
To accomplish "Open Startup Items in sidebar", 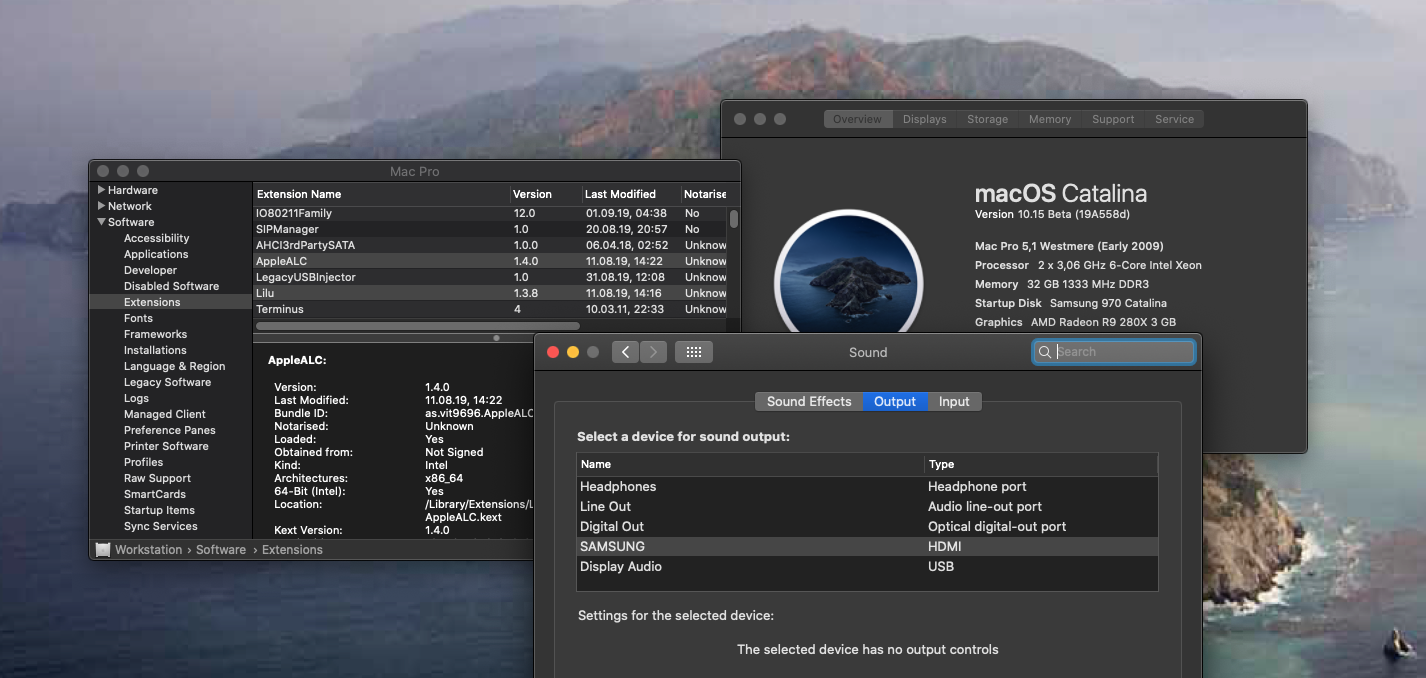I will click(x=159, y=510).
